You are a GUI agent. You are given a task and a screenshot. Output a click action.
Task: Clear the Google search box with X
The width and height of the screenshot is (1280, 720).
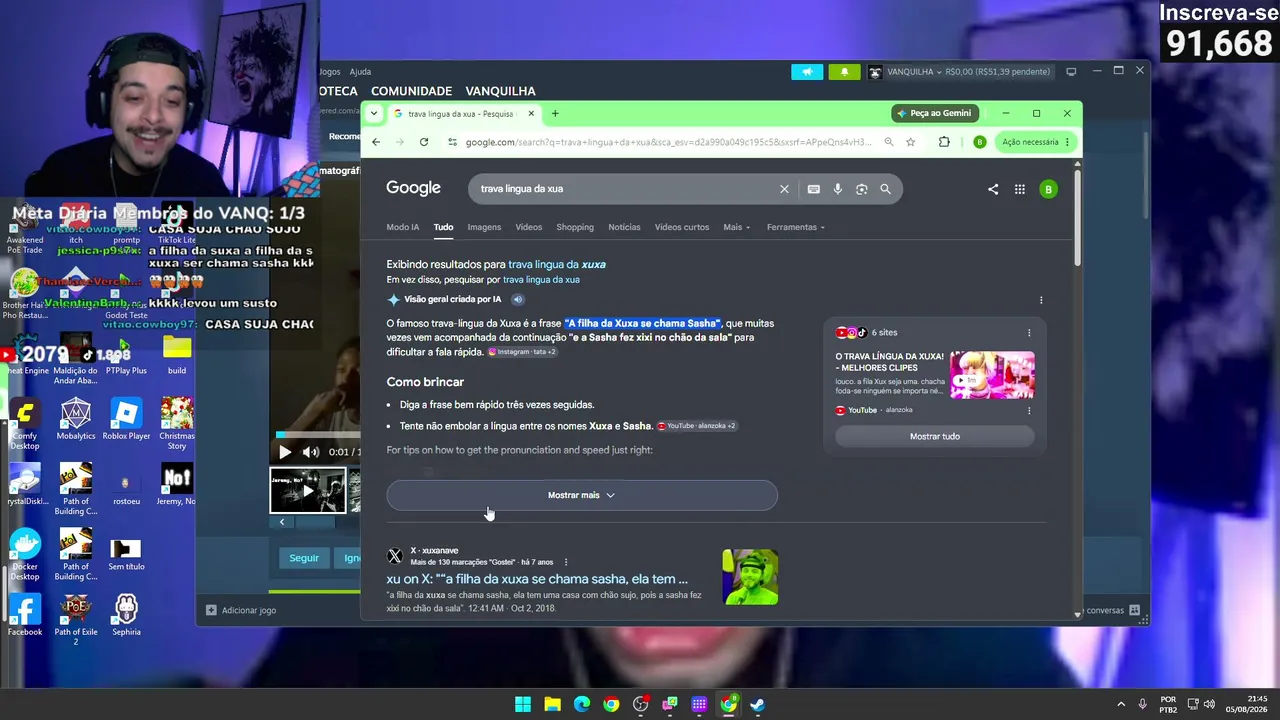coord(784,189)
